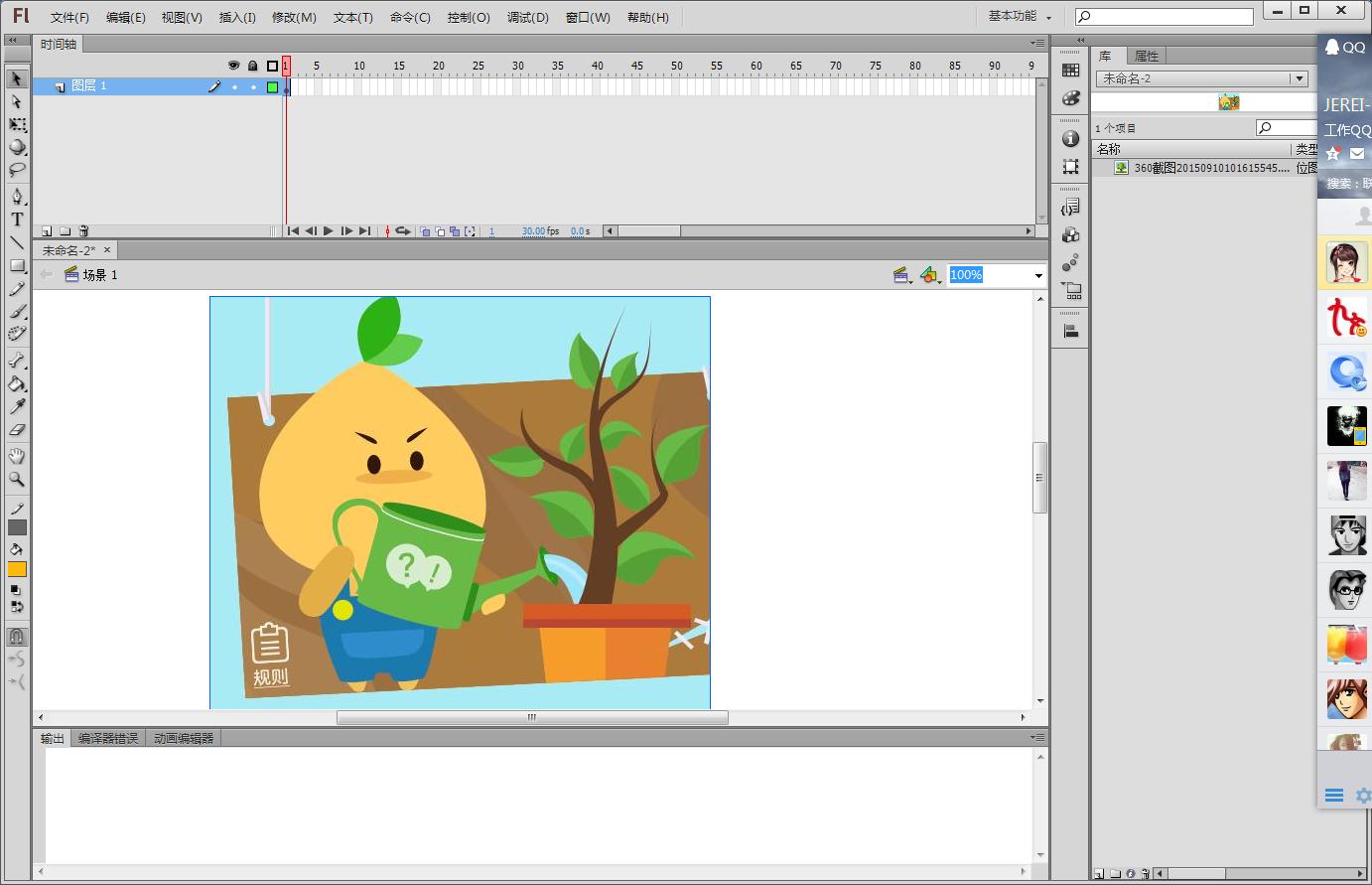The height and width of the screenshot is (885, 1372).
Task: Activate the Hand tool
Action: tap(17, 456)
